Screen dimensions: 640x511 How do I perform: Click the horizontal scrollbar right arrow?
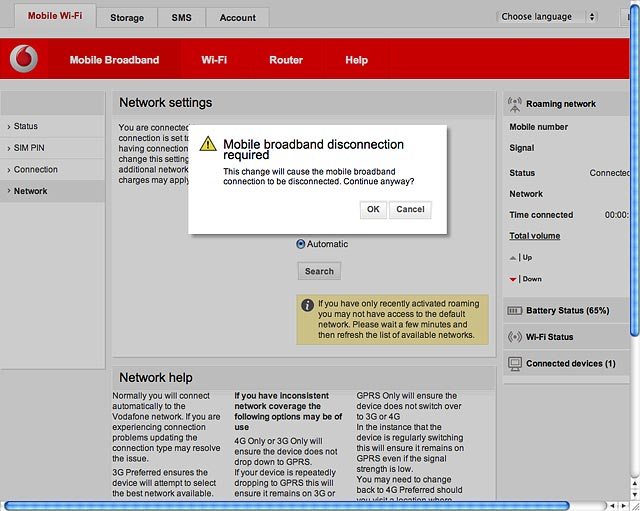coord(624,506)
